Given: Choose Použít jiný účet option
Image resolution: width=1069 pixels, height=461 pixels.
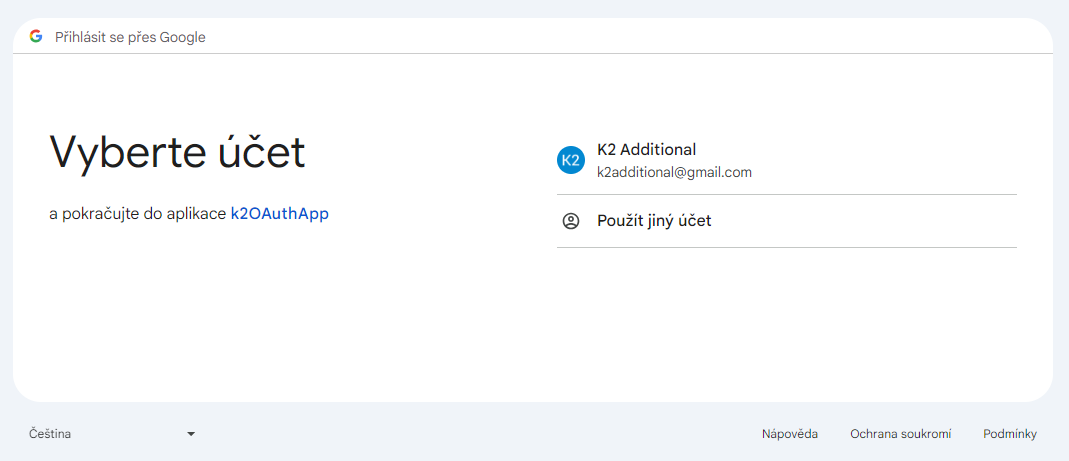Looking at the screenshot, I should 654,221.
